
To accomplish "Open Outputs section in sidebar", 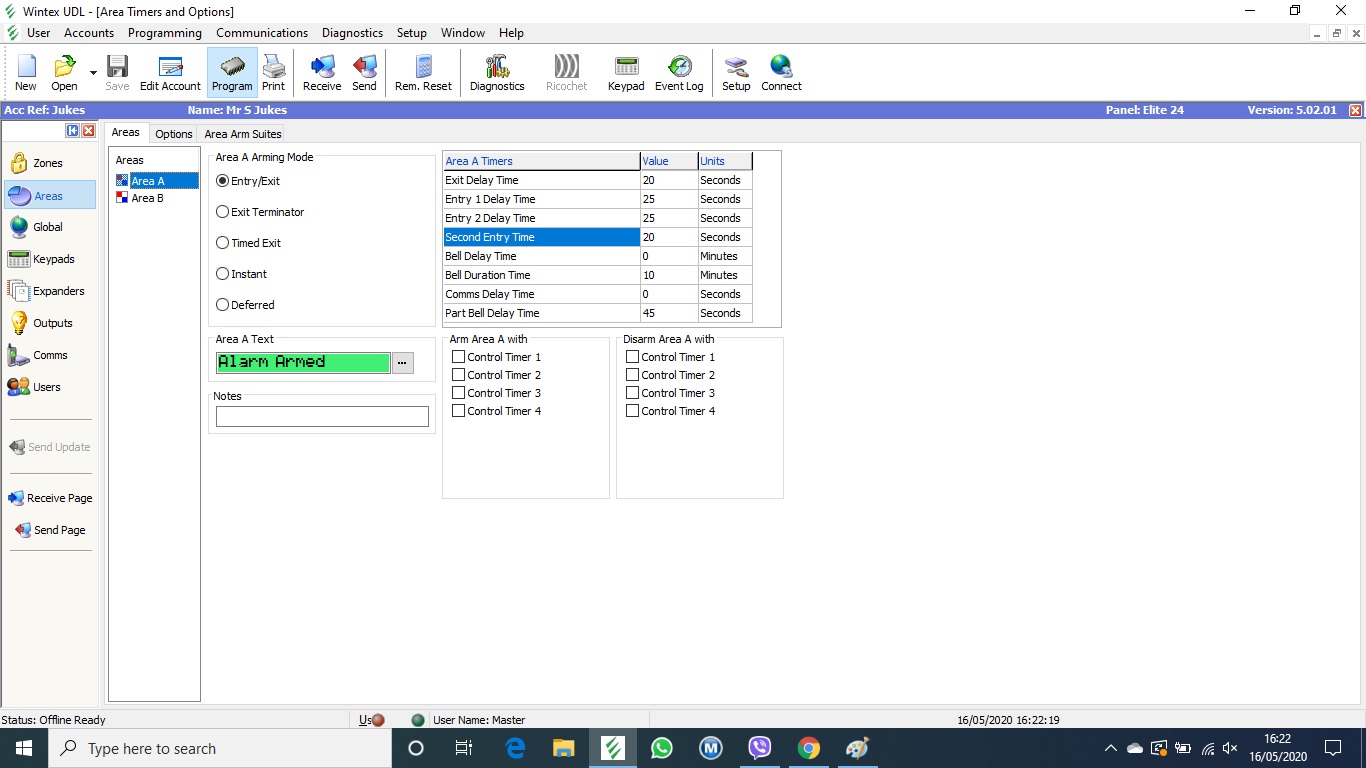I will click(x=49, y=323).
